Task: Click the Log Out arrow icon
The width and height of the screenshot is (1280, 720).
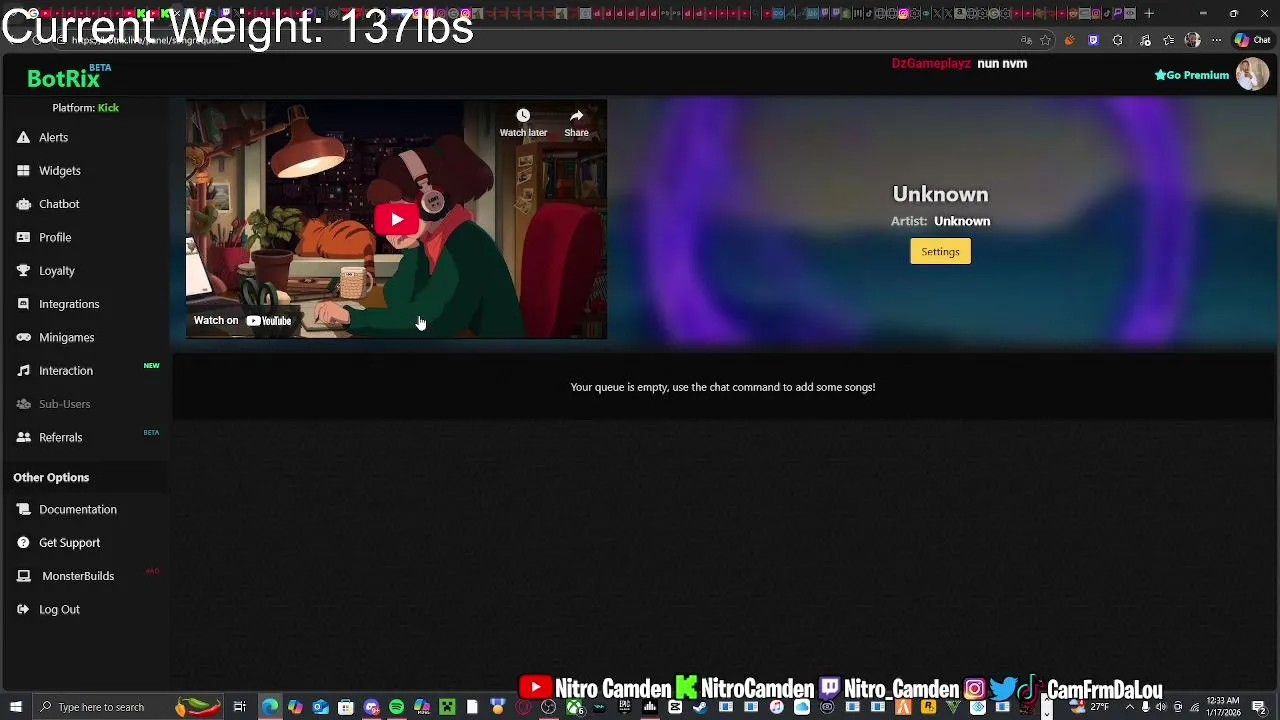Action: (23, 610)
